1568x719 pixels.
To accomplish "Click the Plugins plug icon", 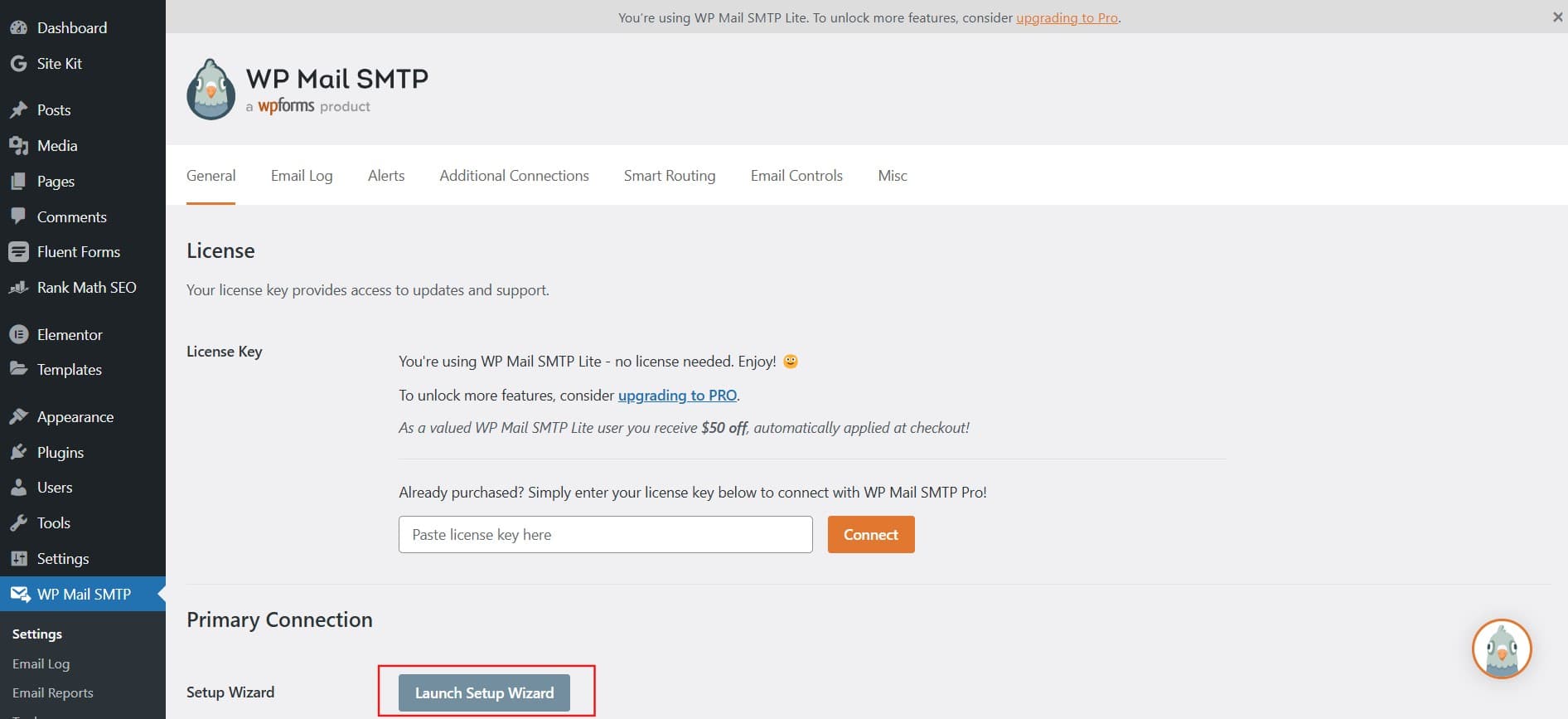I will 18,452.
